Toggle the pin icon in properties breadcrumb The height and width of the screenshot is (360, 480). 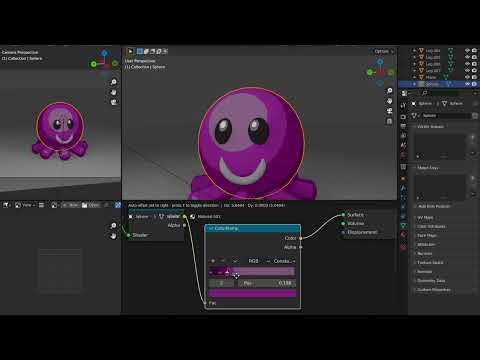(x=476, y=104)
